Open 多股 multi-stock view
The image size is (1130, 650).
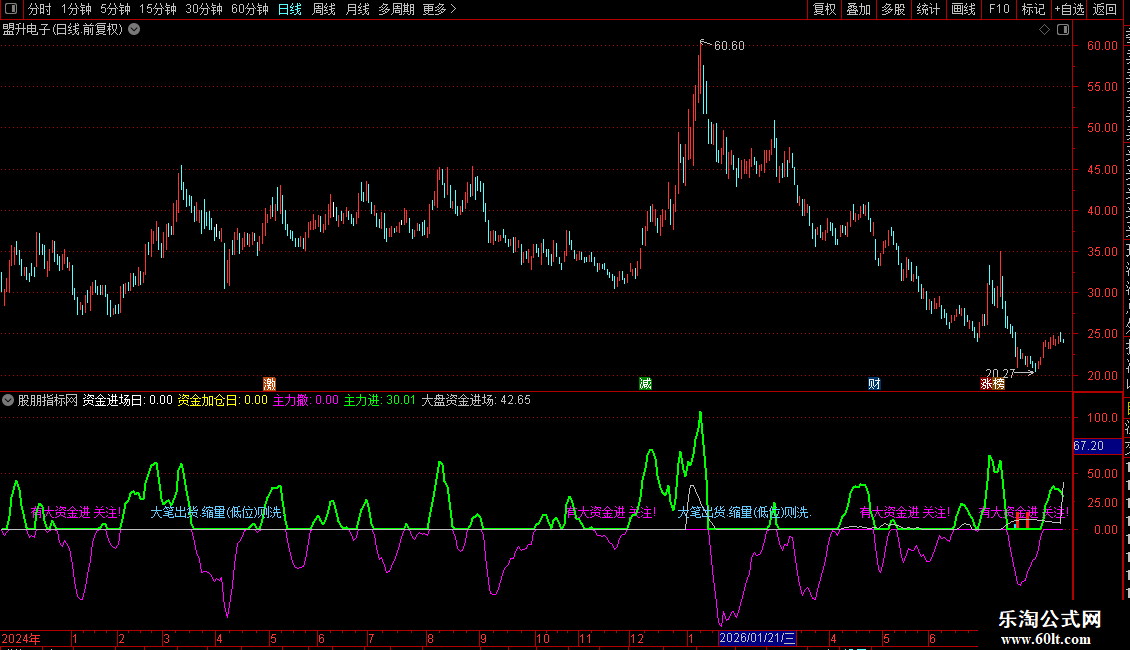(x=893, y=9)
